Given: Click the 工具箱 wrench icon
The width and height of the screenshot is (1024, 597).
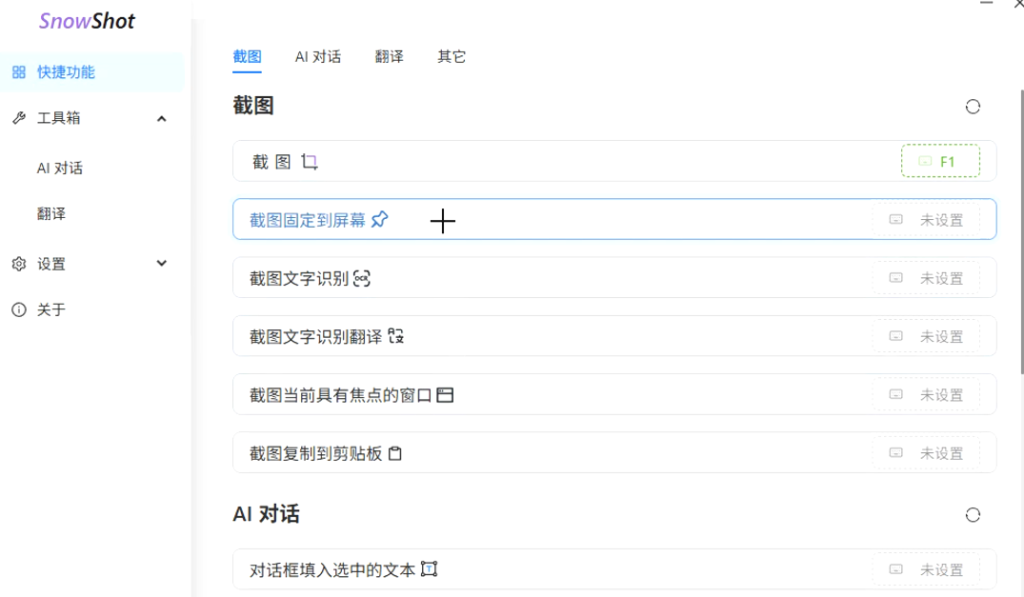Looking at the screenshot, I should pos(19,118).
